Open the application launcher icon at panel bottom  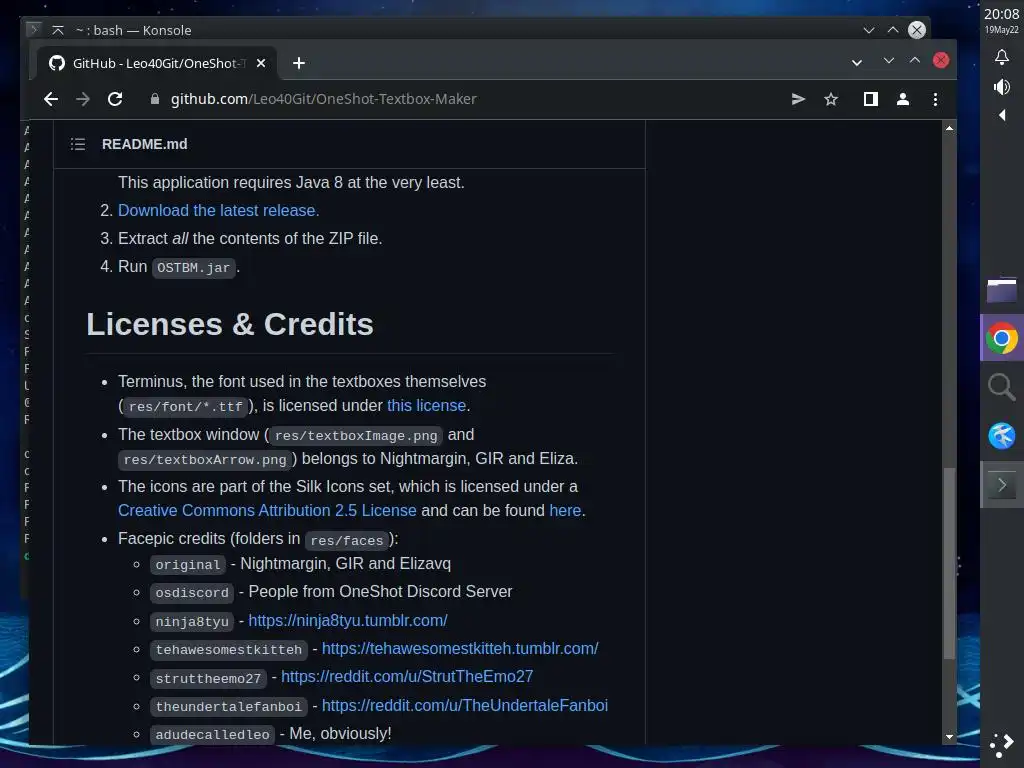[x=1002, y=744]
